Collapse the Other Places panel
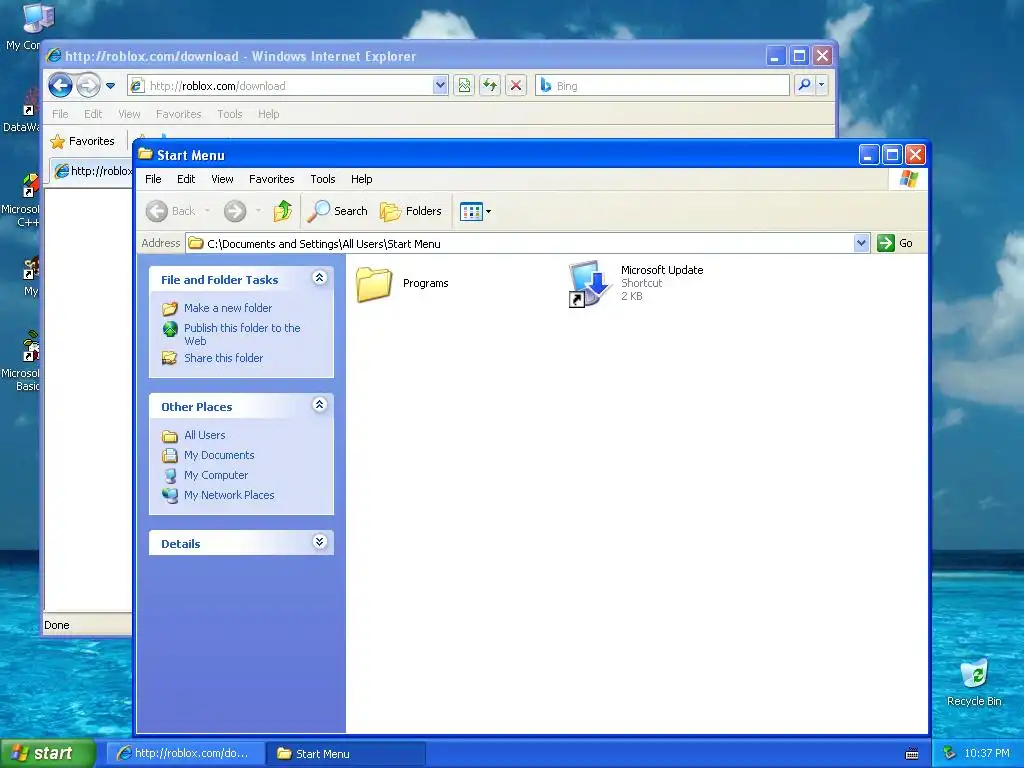The width and height of the screenshot is (1024, 768). (319, 405)
